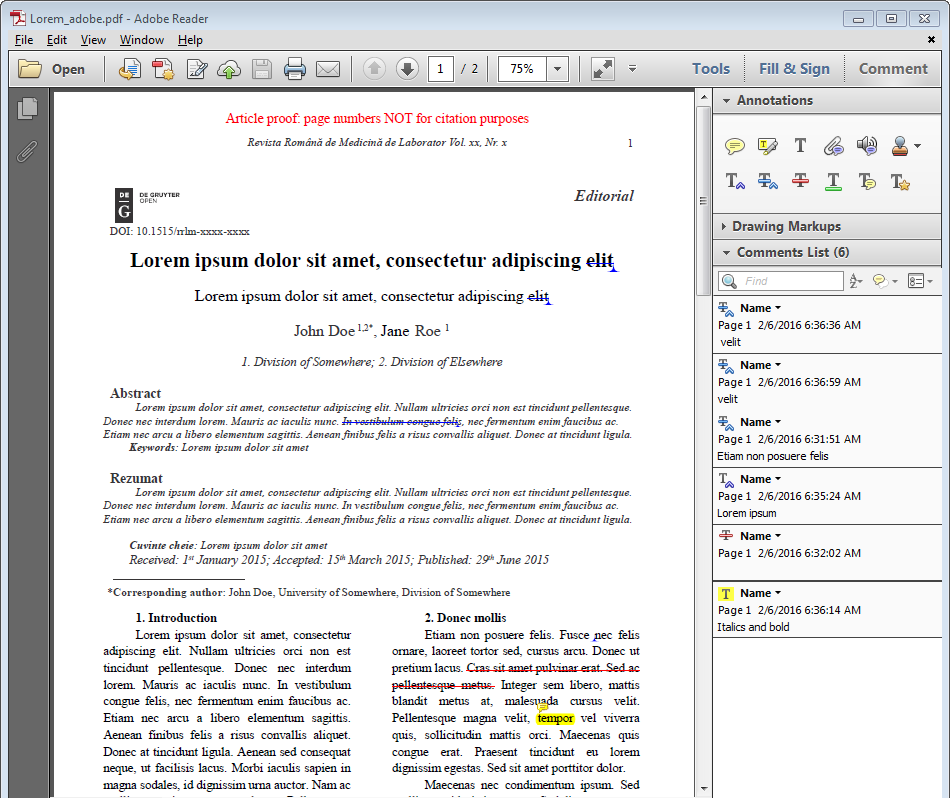Click the scroll down arrow
Image resolution: width=950 pixels, height=798 pixels.
coord(703,788)
